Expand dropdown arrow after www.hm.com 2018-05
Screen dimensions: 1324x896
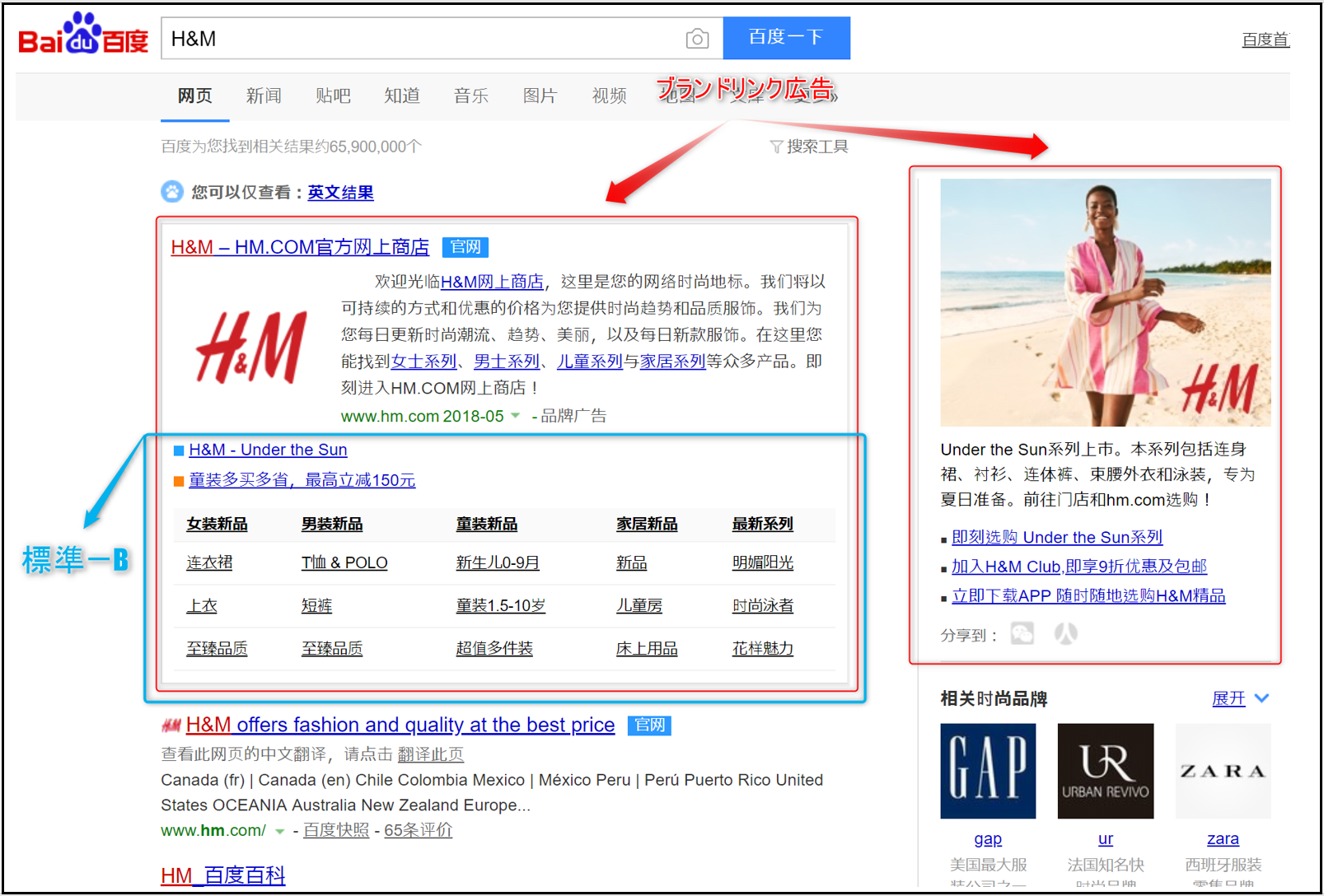point(516,416)
